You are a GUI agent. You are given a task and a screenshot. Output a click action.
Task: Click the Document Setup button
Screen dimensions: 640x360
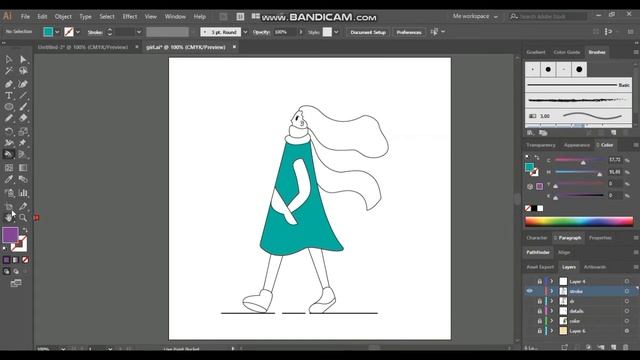tap(368, 32)
